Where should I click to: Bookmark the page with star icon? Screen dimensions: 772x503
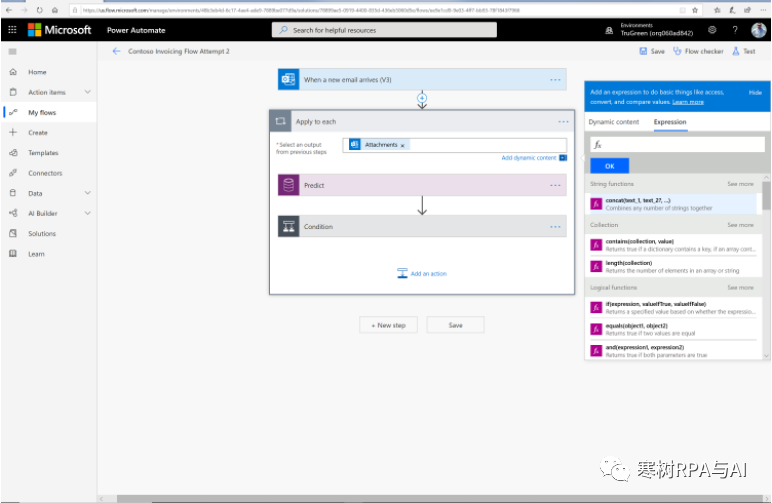coord(695,10)
